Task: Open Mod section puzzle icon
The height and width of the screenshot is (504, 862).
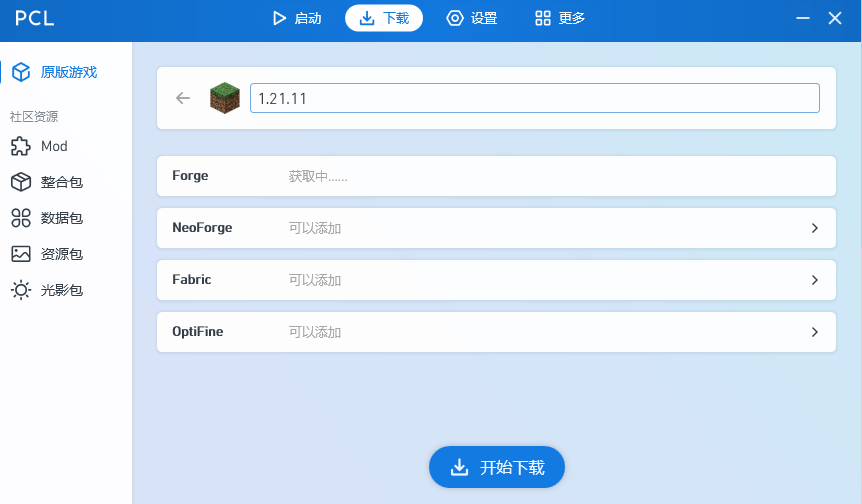Action: tap(21, 146)
